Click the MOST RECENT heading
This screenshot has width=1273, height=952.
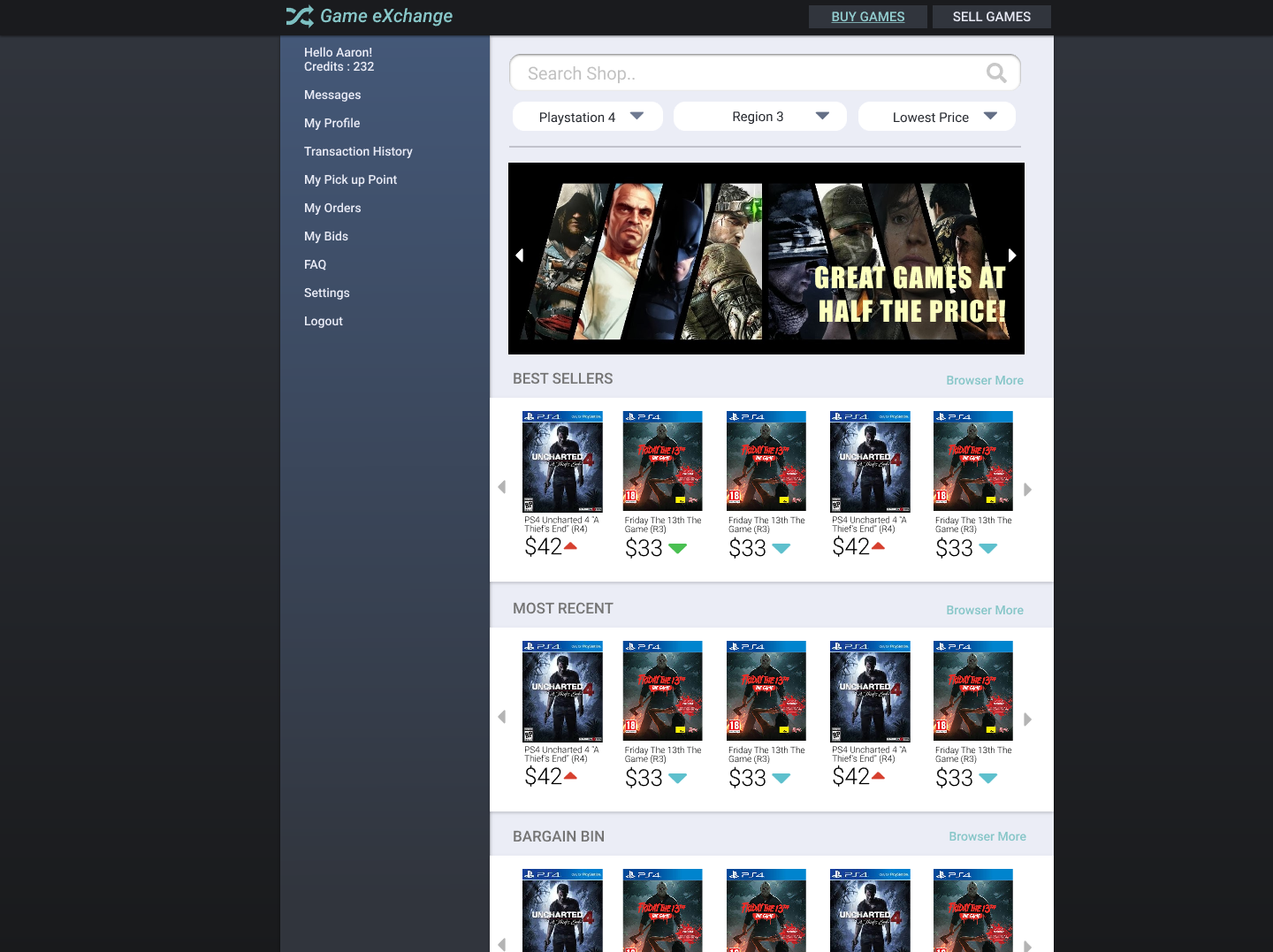pyautogui.click(x=562, y=608)
